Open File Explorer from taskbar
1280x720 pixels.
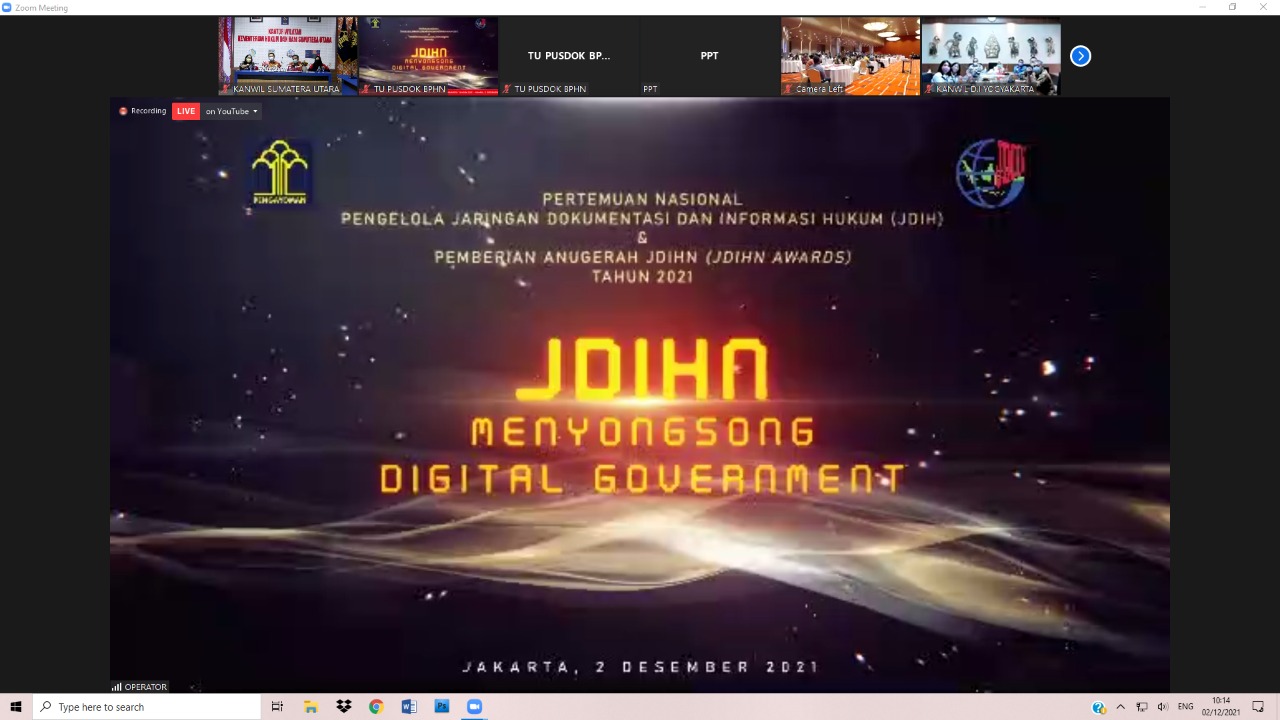(x=311, y=707)
